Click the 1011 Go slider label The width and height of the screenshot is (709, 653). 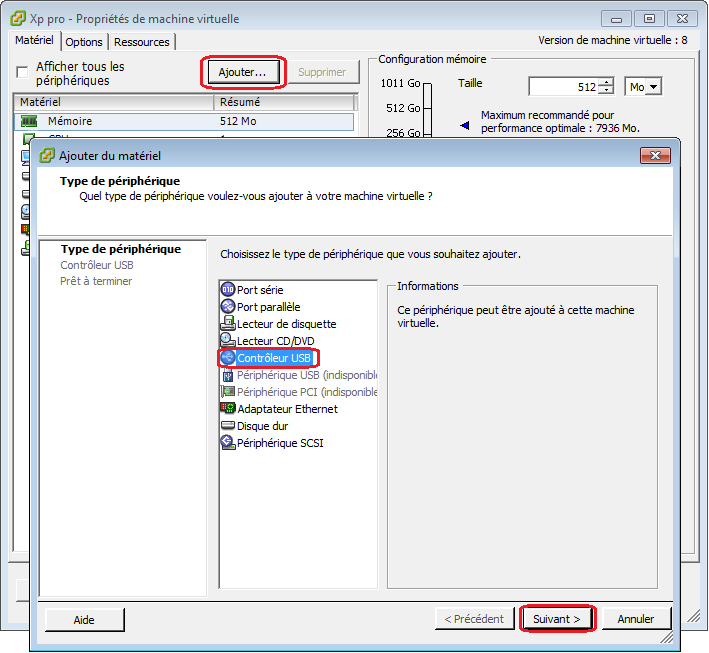[x=401, y=83]
